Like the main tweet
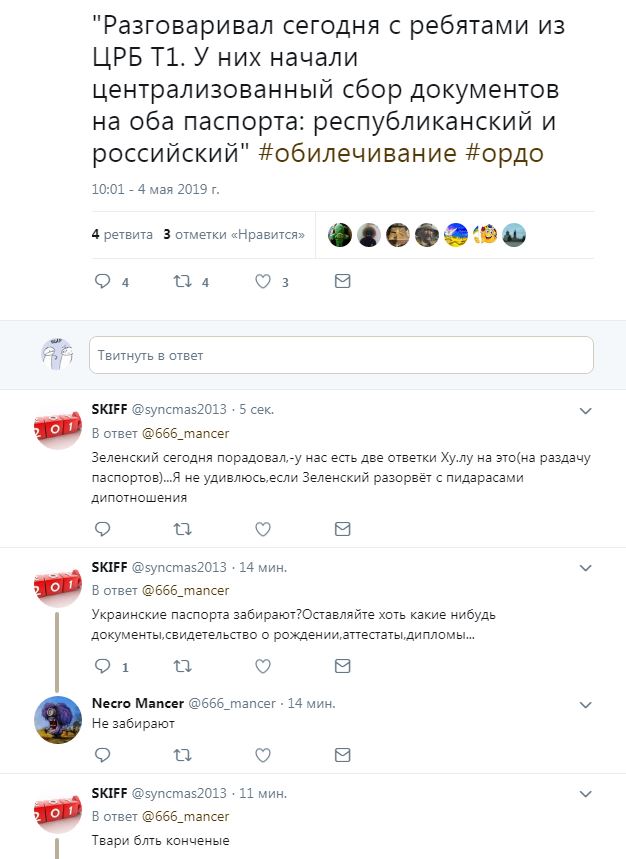 click(263, 282)
